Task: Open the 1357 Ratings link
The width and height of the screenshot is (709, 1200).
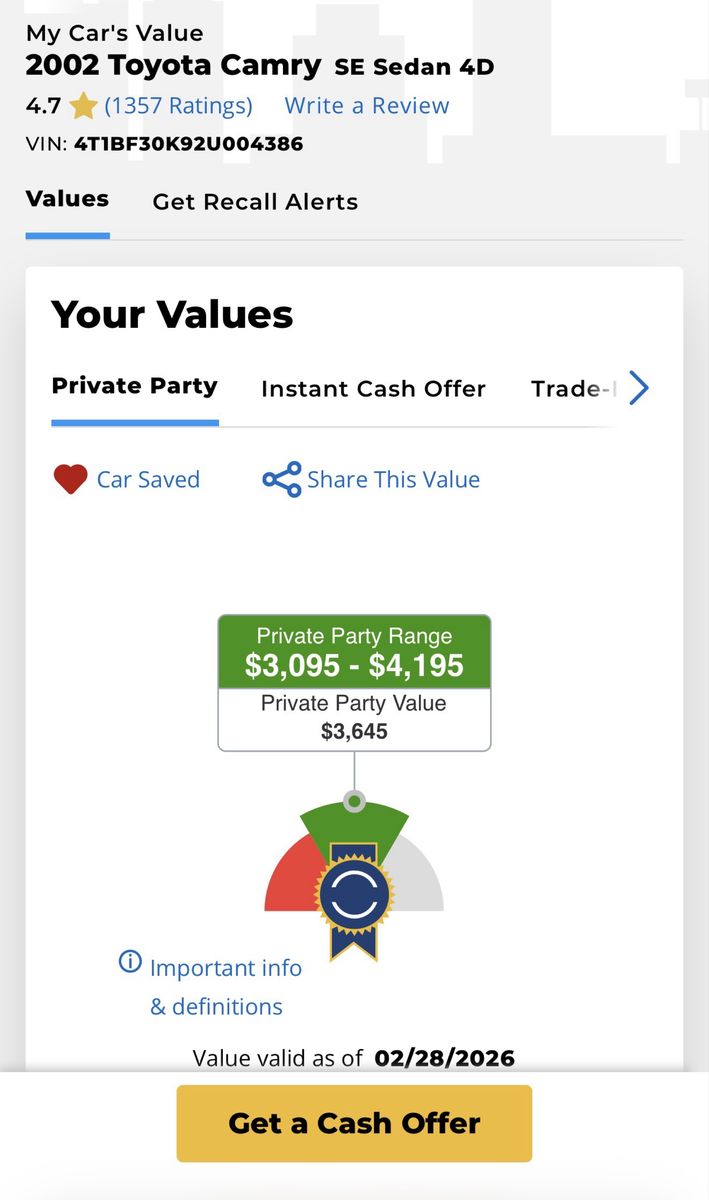Action: tap(178, 106)
